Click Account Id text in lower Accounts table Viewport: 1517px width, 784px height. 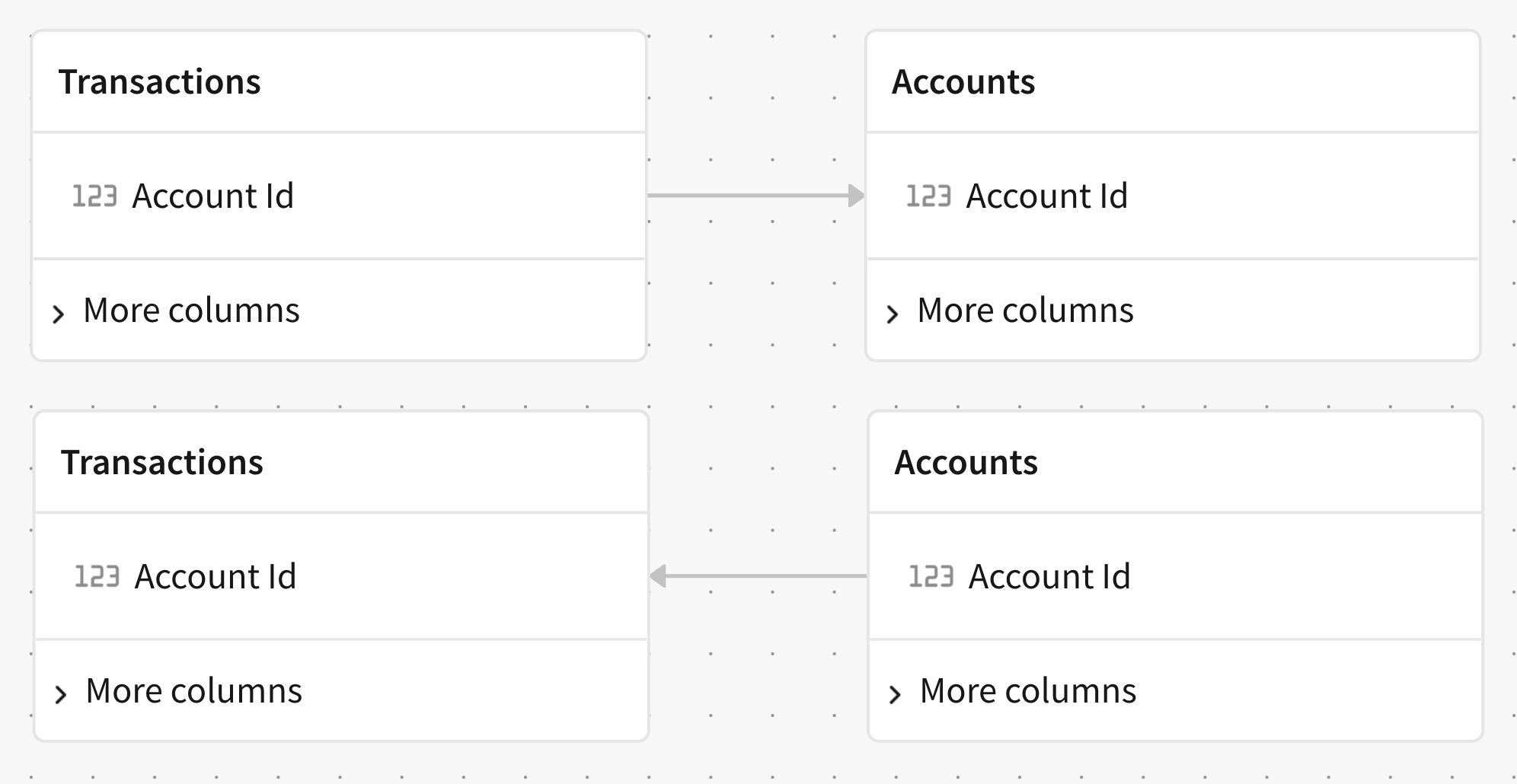(x=1049, y=577)
